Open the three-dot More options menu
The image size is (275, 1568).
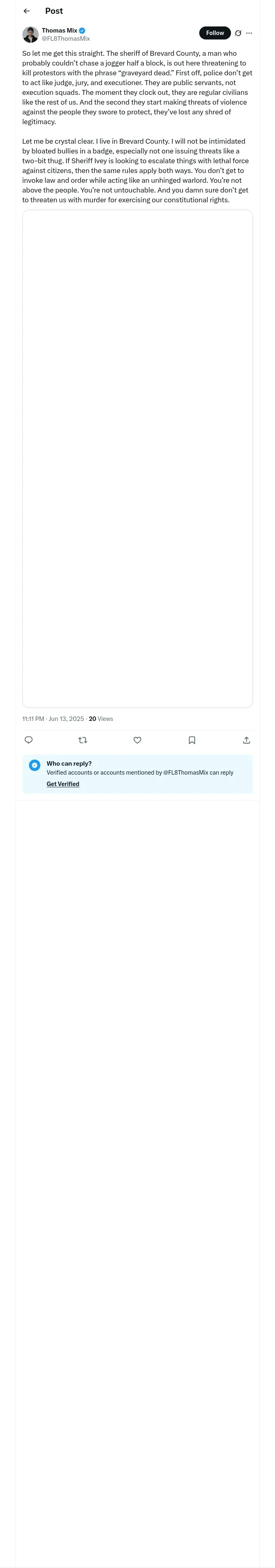tap(249, 33)
